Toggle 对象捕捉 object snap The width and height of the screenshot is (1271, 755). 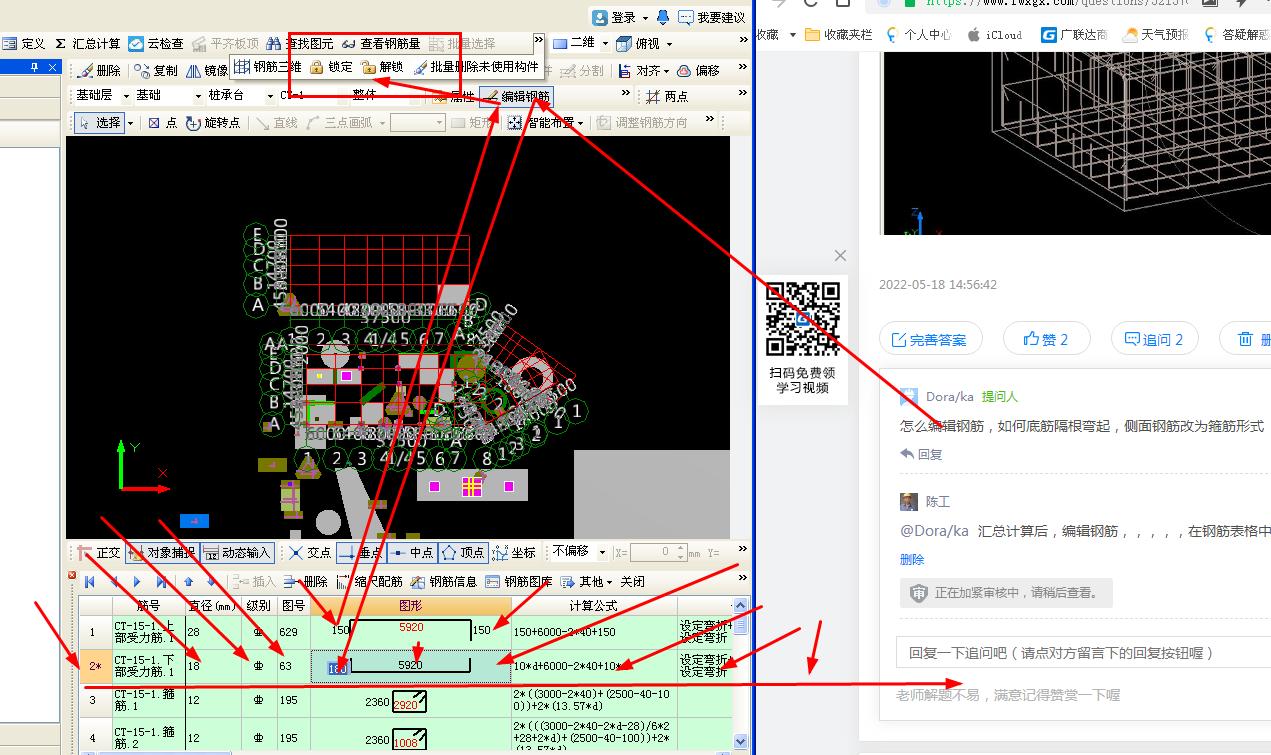pyautogui.click(x=161, y=553)
